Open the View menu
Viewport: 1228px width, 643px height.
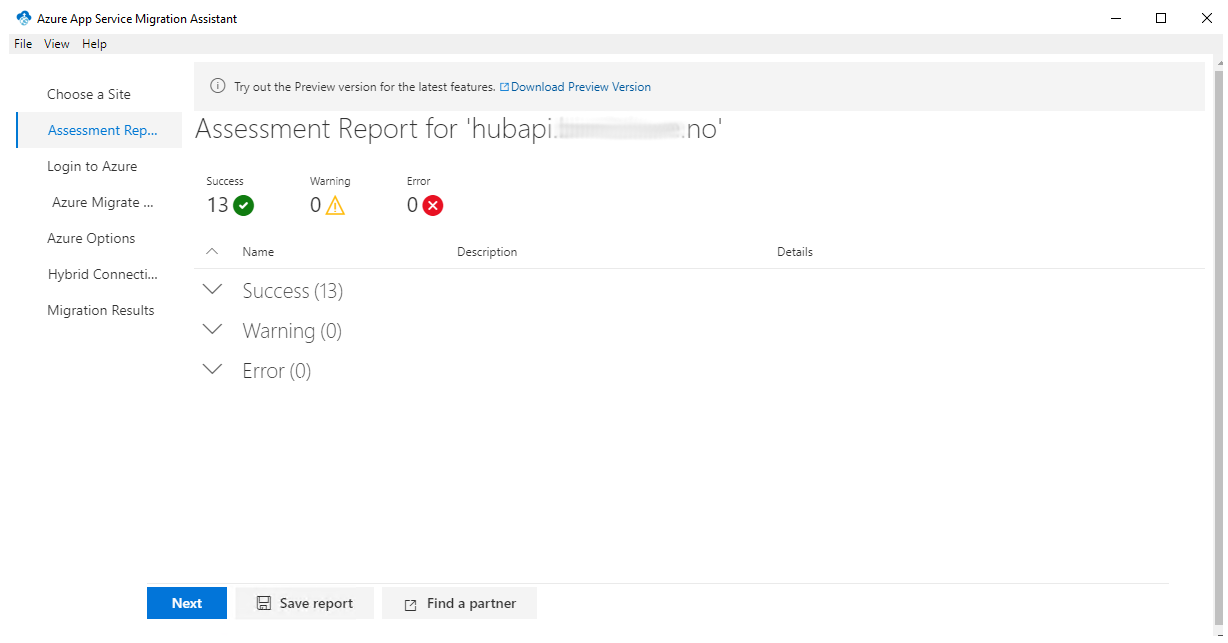pyautogui.click(x=57, y=44)
